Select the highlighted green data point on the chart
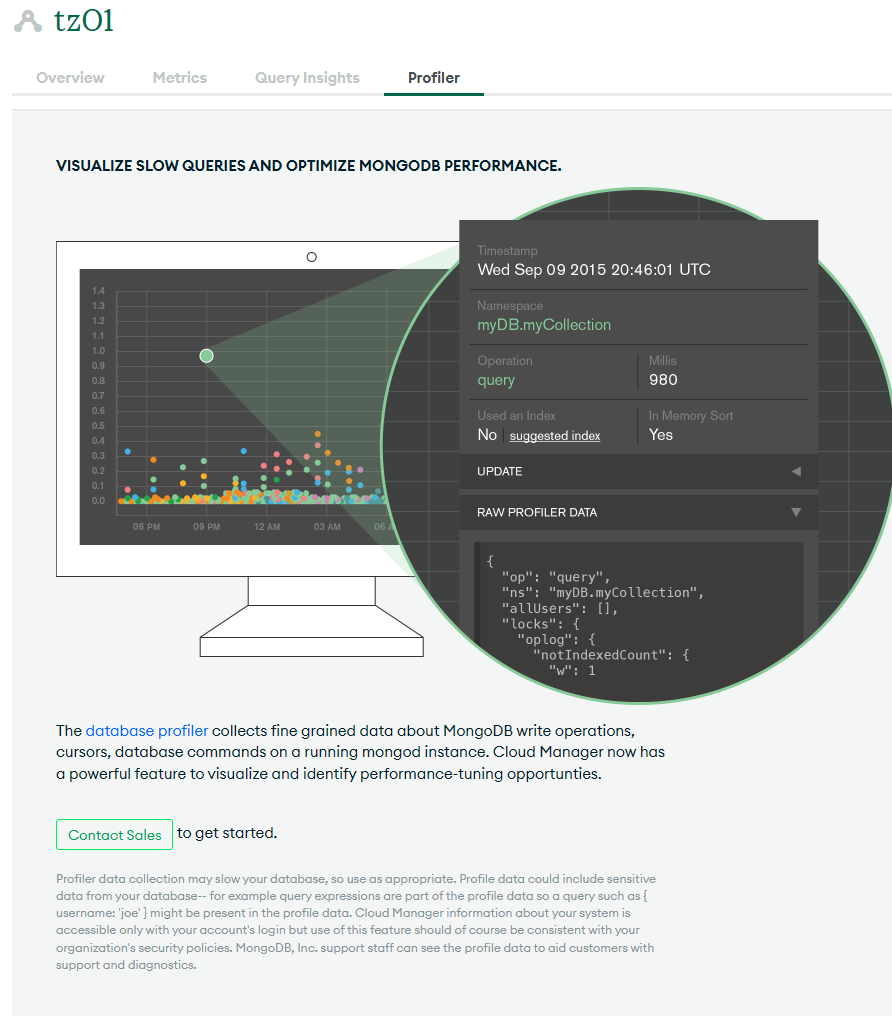This screenshot has width=892, height=1016. tap(206, 356)
